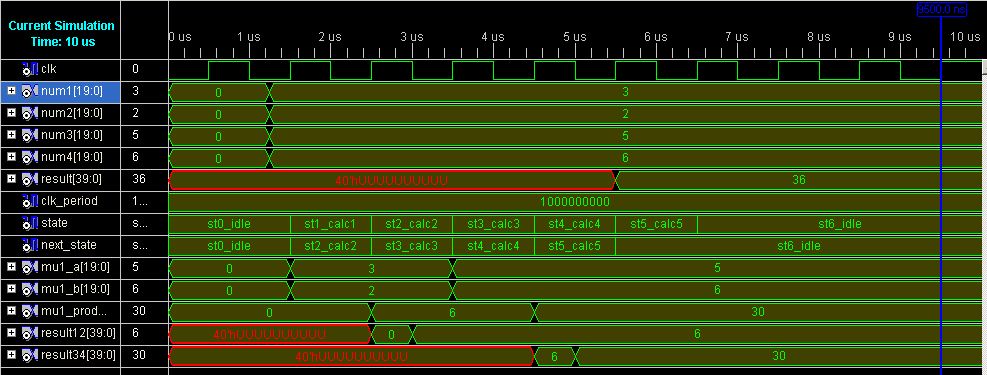Expand the num2[19:0] bus signal

(12, 114)
